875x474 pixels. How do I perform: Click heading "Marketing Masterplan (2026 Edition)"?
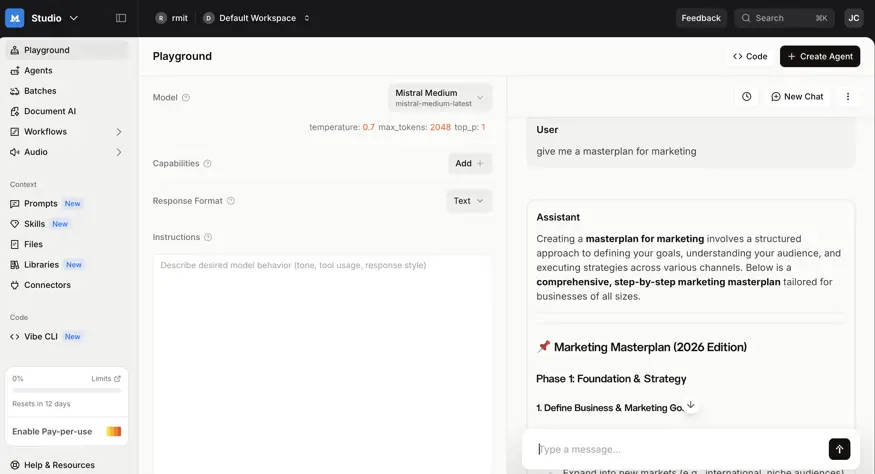(x=650, y=347)
